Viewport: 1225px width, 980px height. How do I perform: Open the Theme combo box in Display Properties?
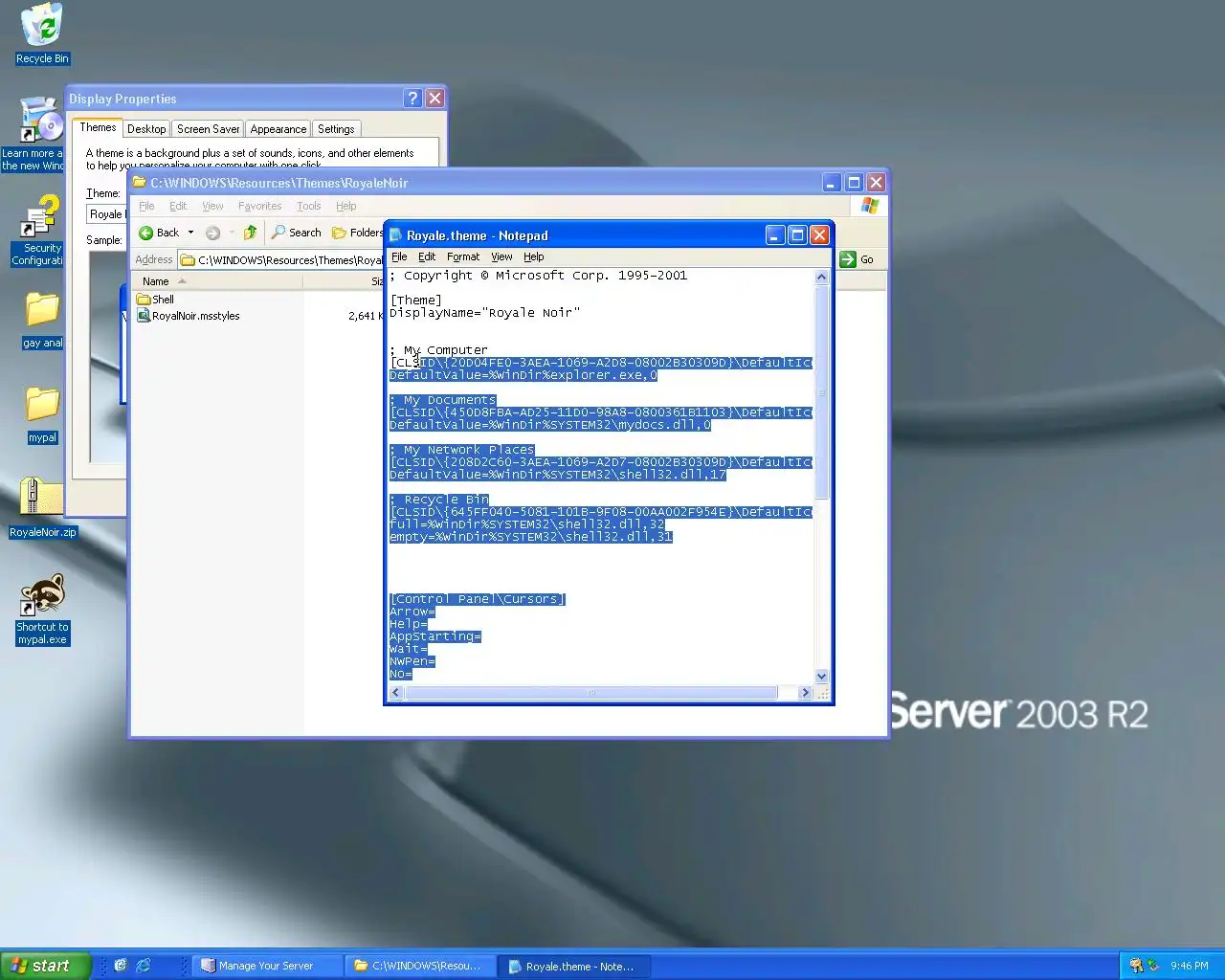click(x=107, y=214)
